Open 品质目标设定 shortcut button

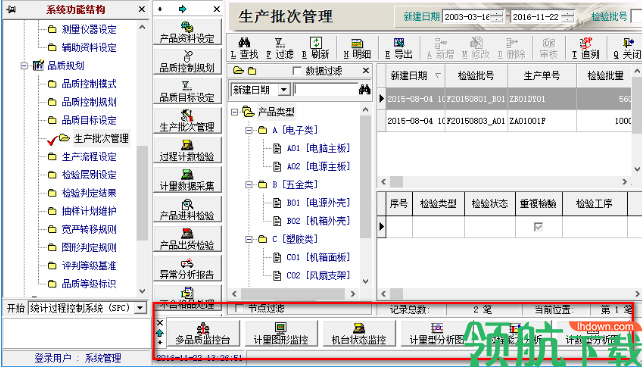click(187, 91)
